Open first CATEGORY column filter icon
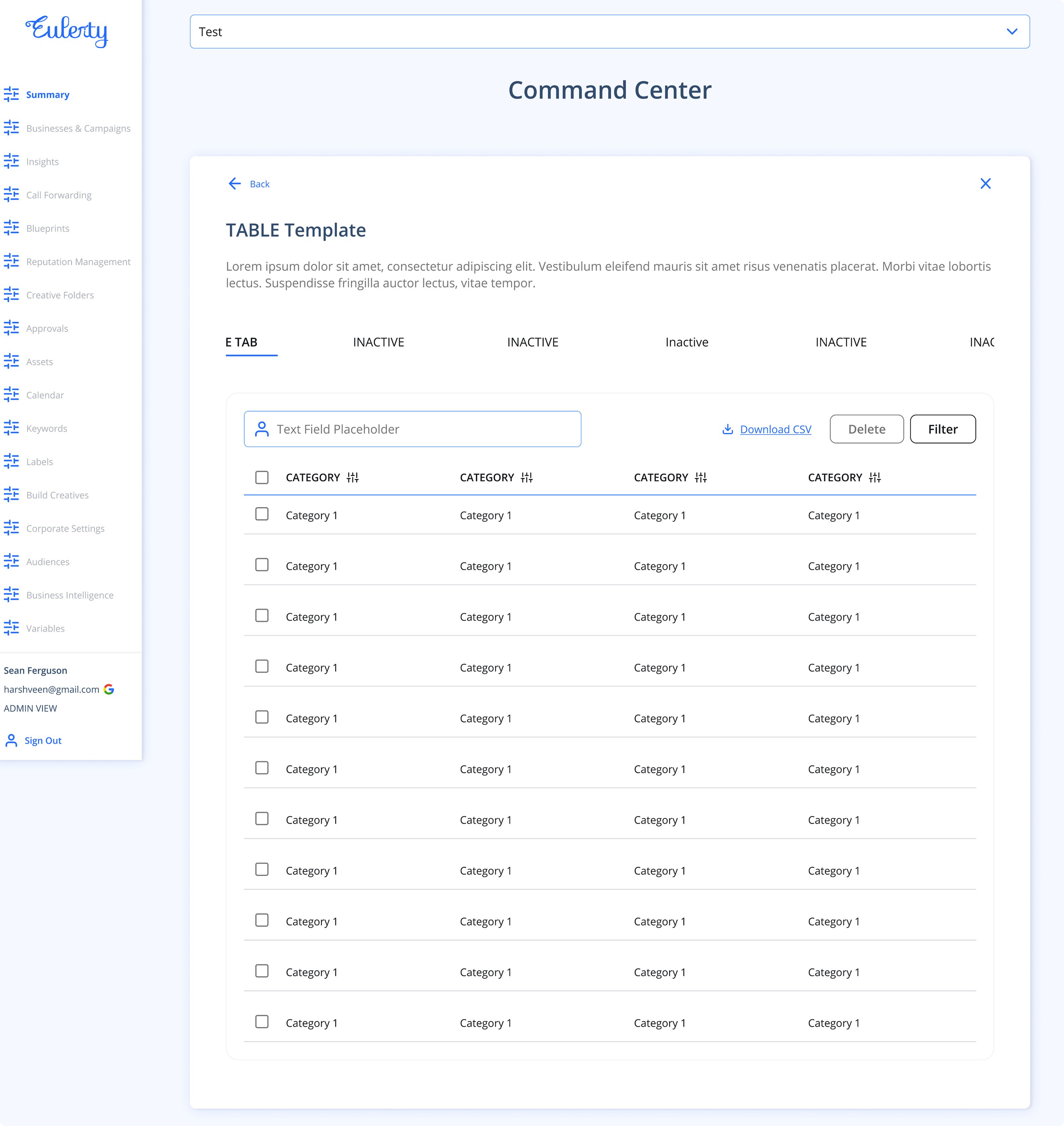Screen dimensions: 1064x1126 [353, 478]
